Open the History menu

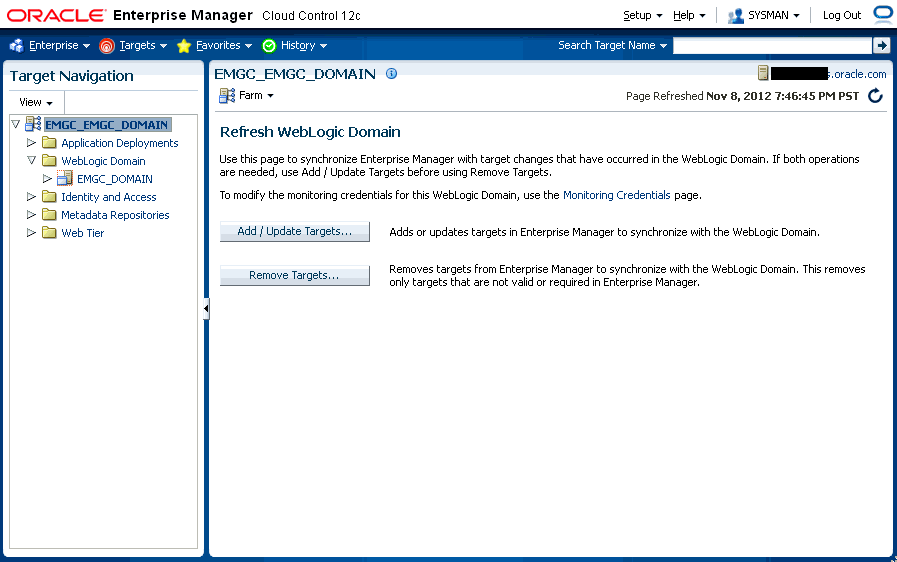pos(304,45)
